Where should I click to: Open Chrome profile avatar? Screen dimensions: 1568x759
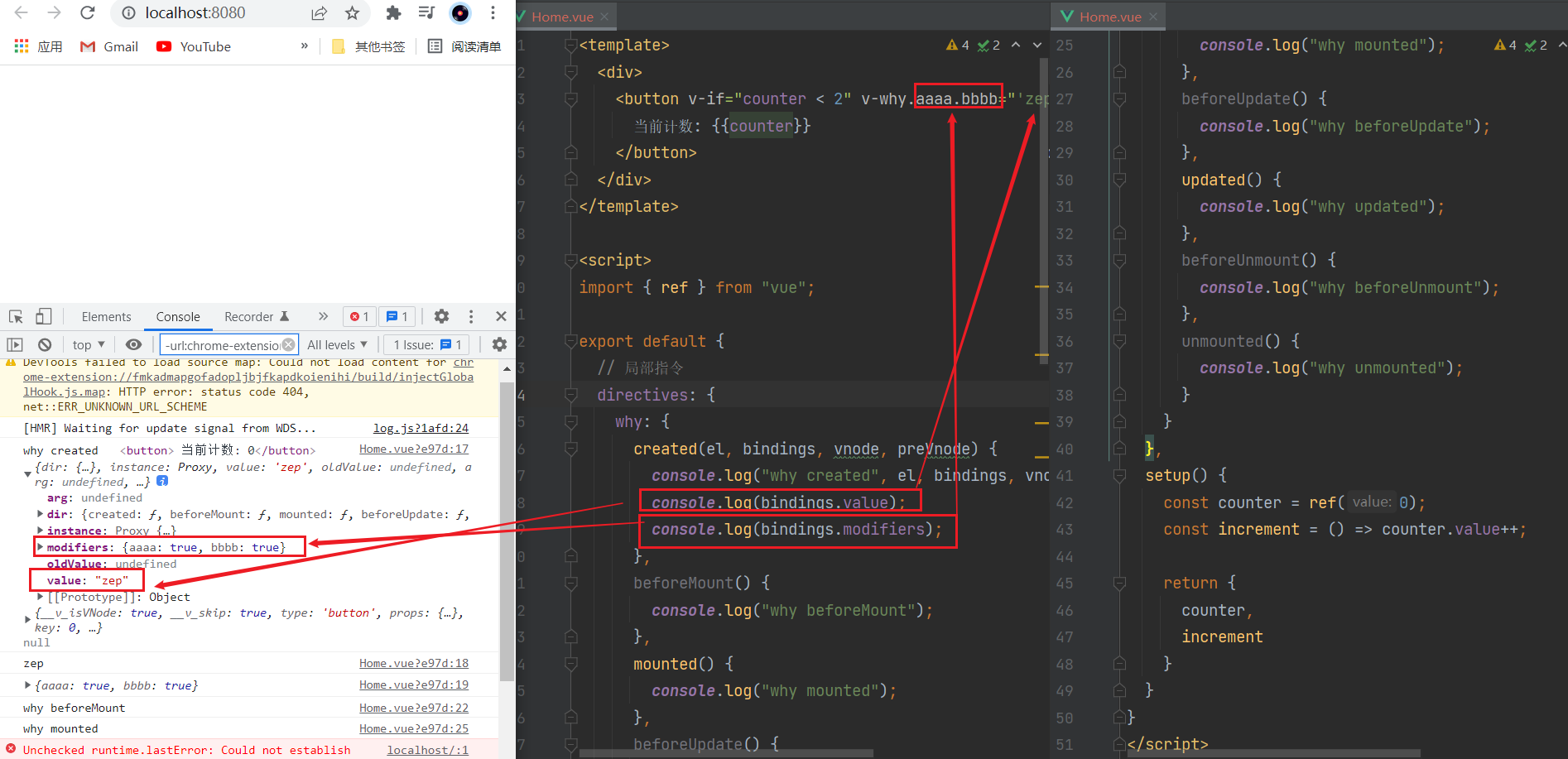[x=460, y=12]
